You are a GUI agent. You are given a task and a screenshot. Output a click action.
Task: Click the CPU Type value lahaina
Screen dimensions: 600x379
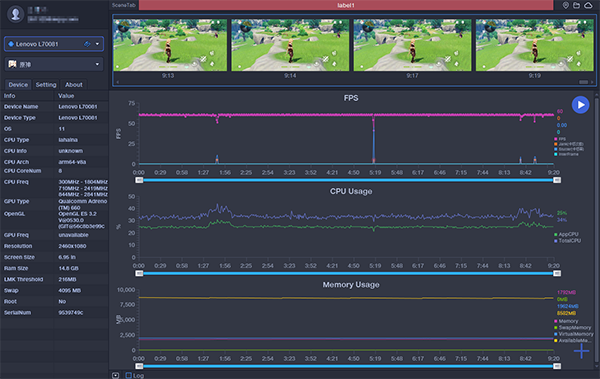coord(68,140)
